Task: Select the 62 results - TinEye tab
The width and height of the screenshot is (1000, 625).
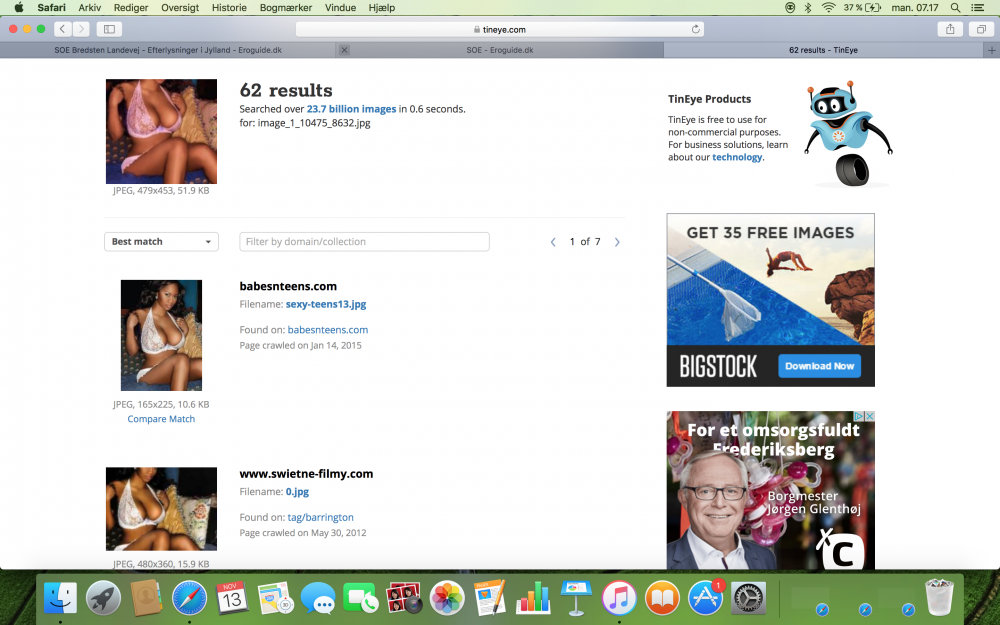Action: click(x=823, y=50)
